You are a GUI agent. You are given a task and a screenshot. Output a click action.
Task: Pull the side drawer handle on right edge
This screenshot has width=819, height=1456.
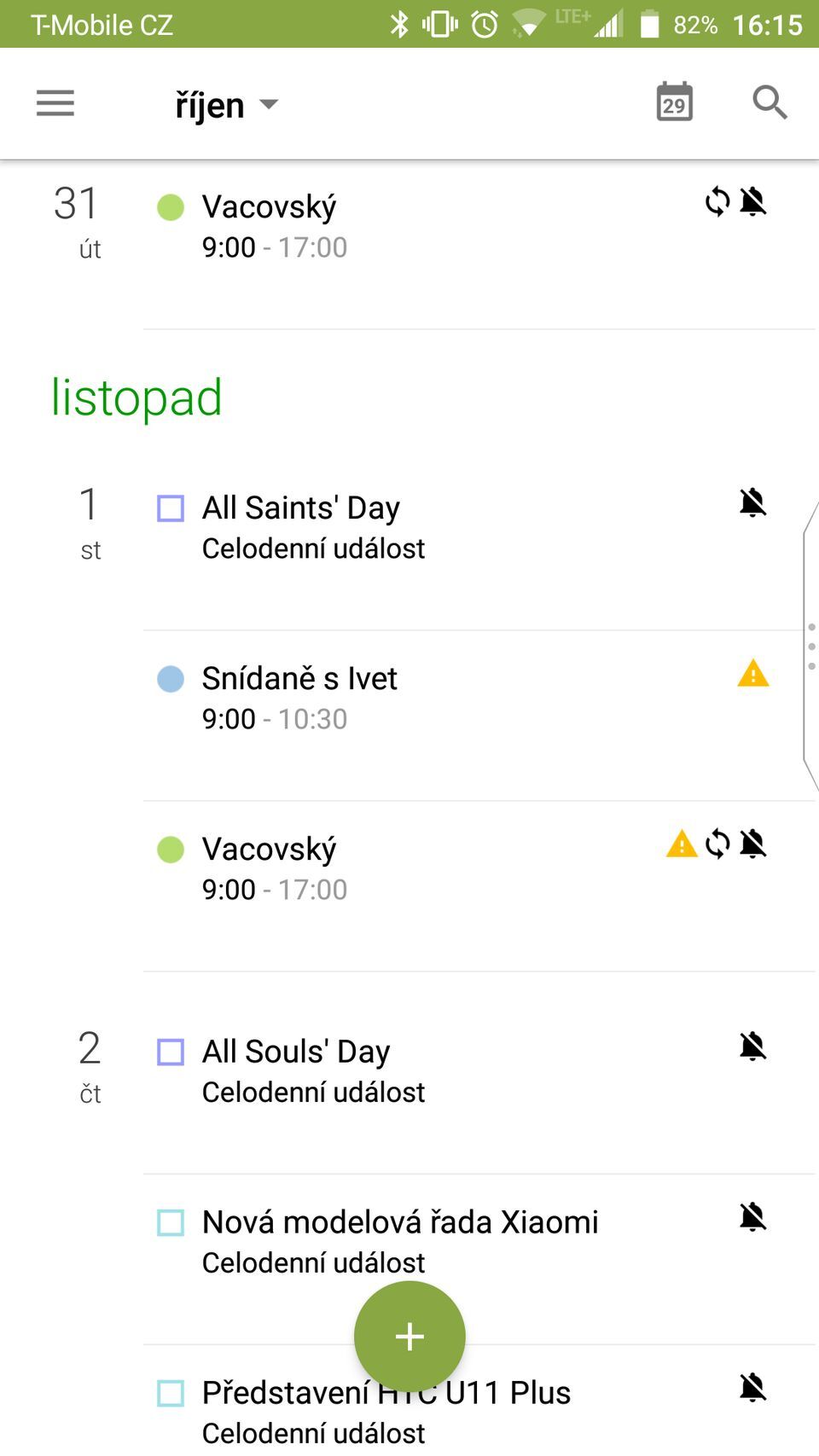[x=810, y=647]
